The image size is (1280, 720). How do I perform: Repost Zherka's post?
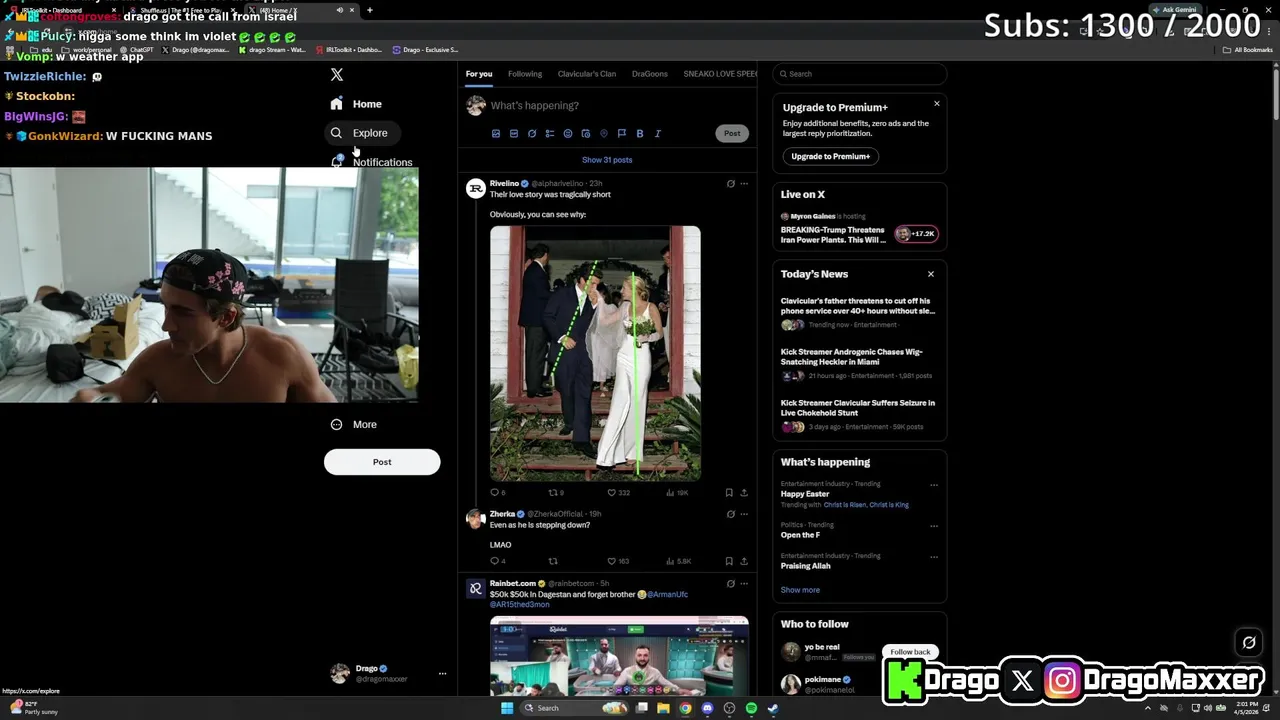tap(553, 562)
